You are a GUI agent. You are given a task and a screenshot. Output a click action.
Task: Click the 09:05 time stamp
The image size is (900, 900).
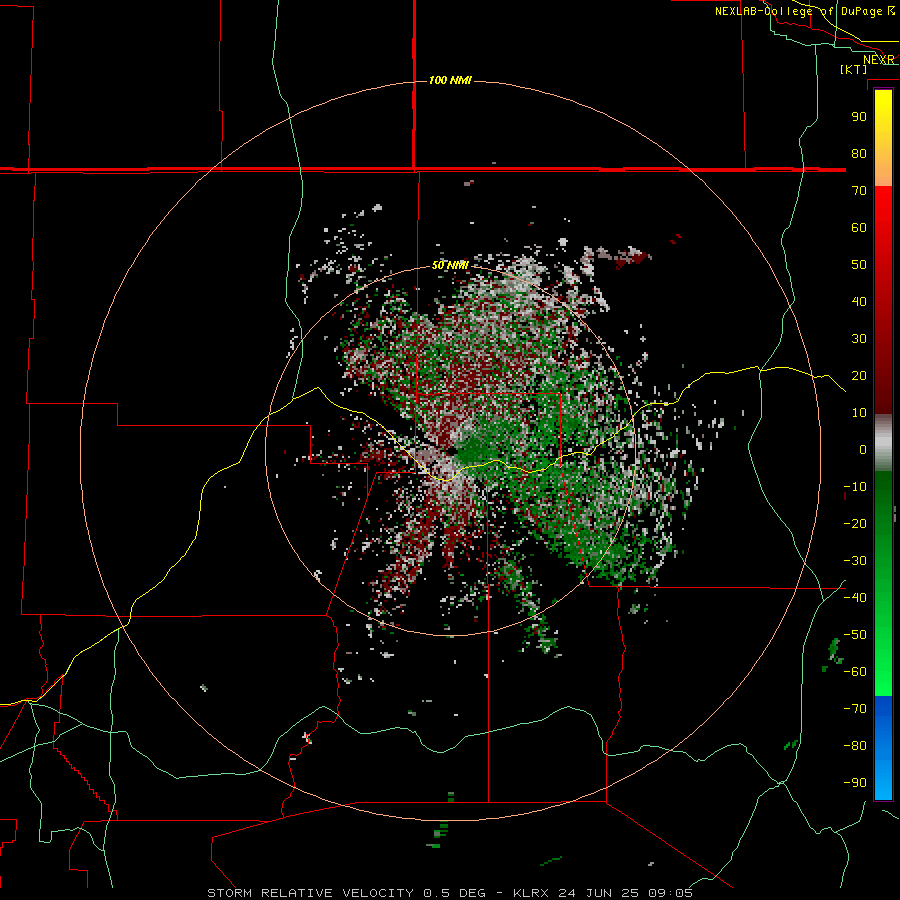click(670, 893)
